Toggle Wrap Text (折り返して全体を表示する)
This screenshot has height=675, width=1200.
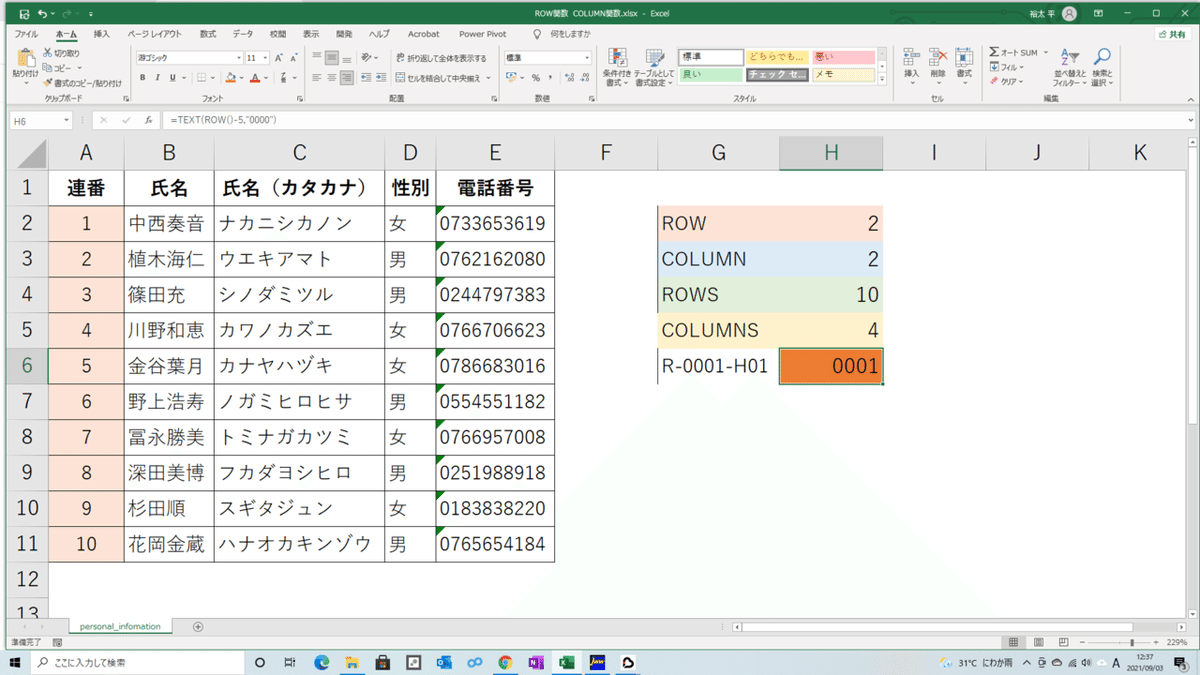441,58
